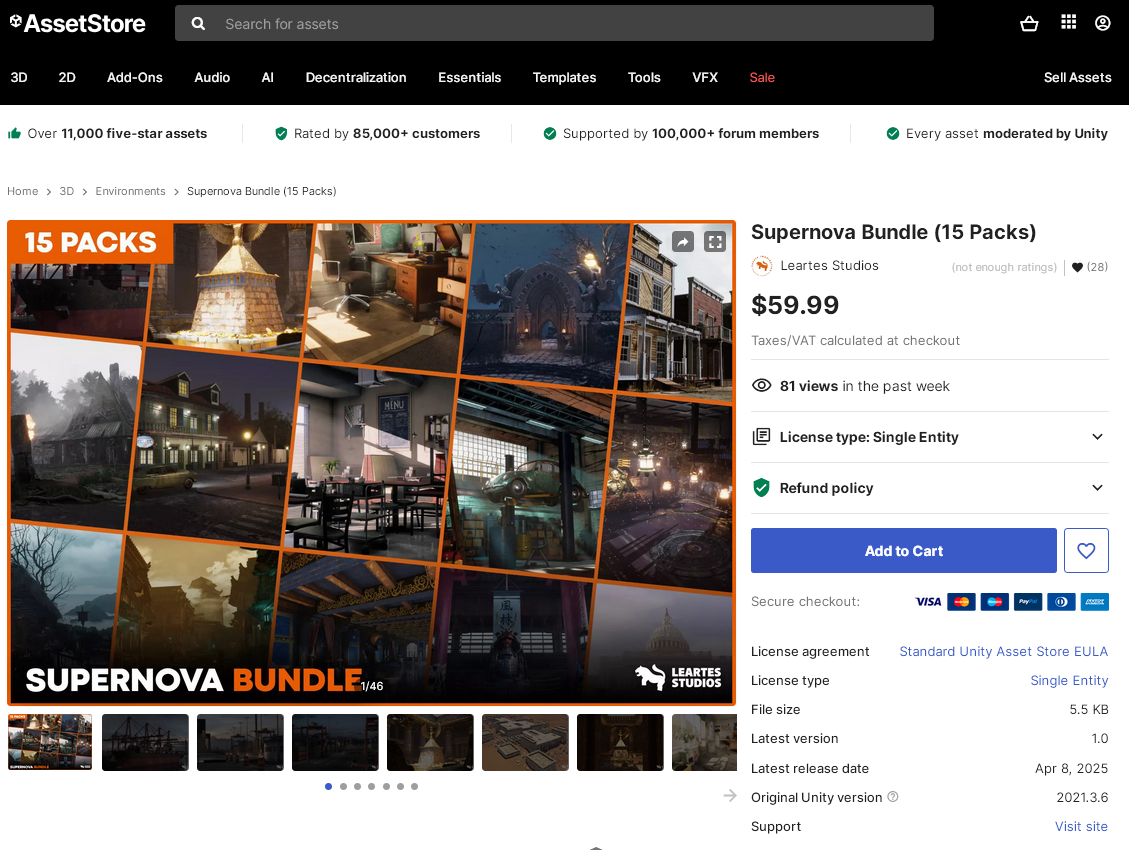This screenshot has height=850, width=1129.
Task: Select the fourth carousel page dot
Action: click(x=372, y=786)
